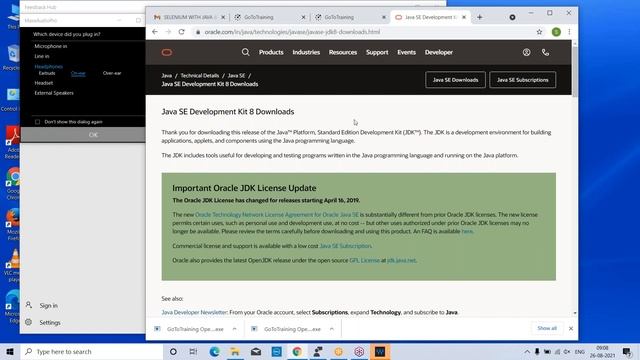
Task: Open the Oracle Technology Network License Agreement link
Action: 277,215
